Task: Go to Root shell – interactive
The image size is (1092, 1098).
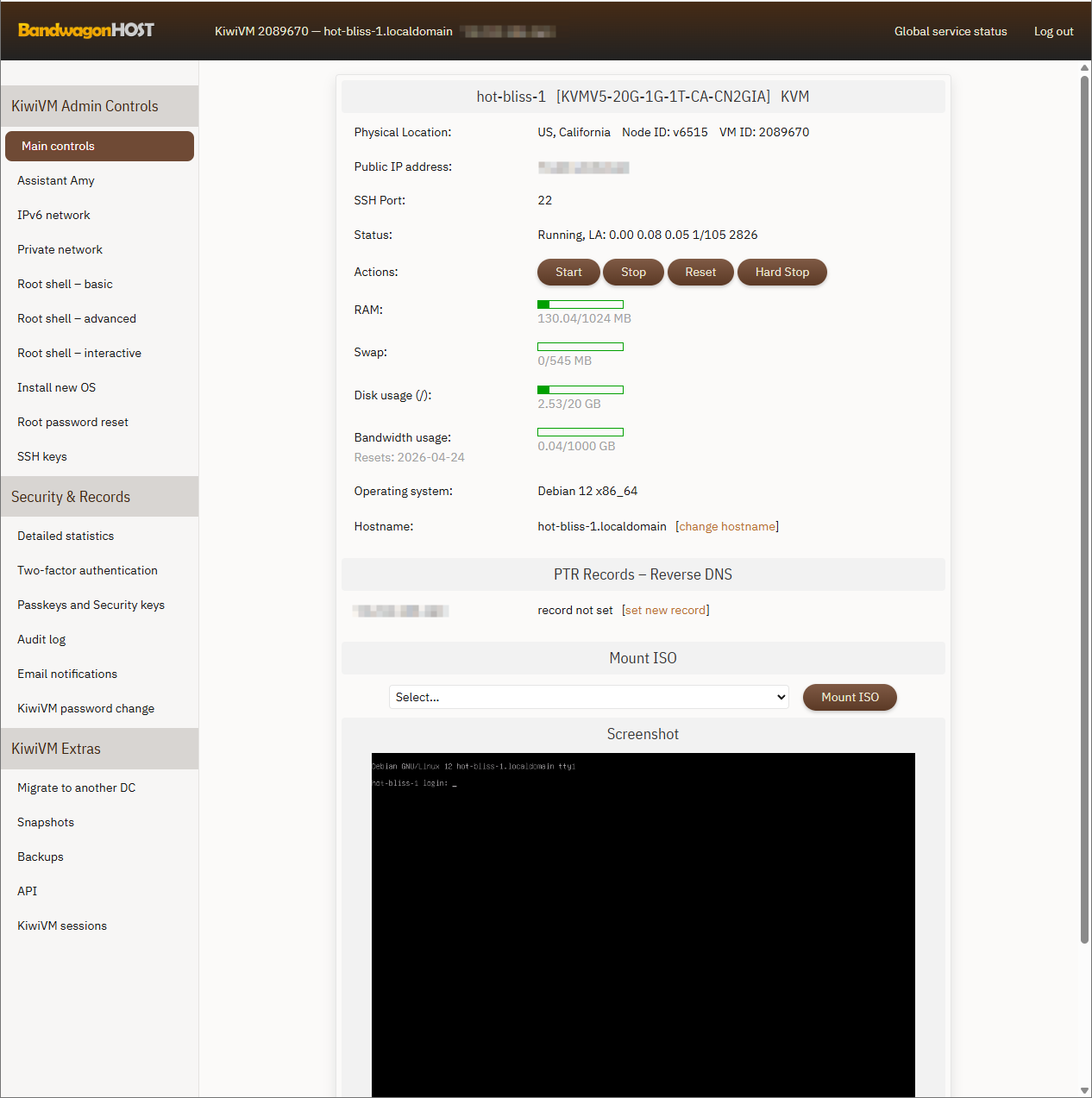Action: (x=79, y=353)
